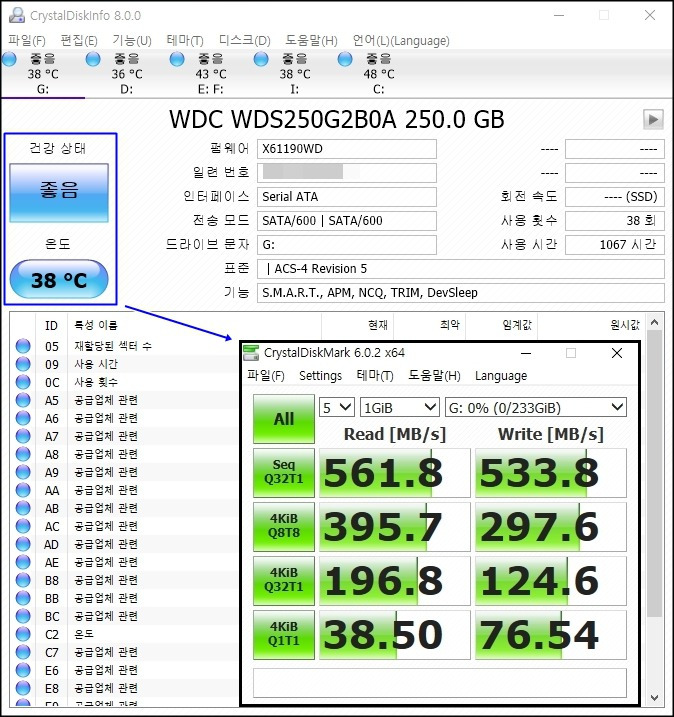This screenshot has height=717, width=674.
Task: Click the status orb for attribute BB
Action: 23,598
